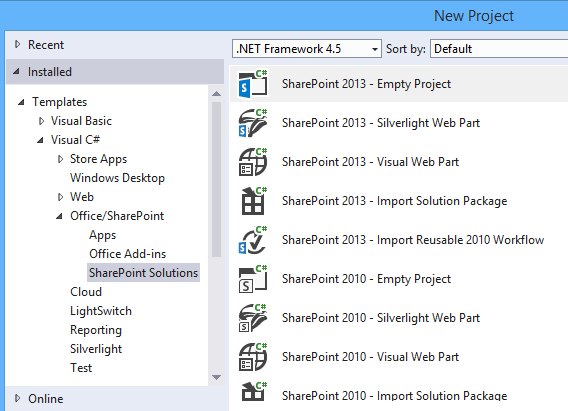The width and height of the screenshot is (568, 411).
Task: Click the SharePoint 2013 Import Solution Package icon
Action: [x=253, y=201]
